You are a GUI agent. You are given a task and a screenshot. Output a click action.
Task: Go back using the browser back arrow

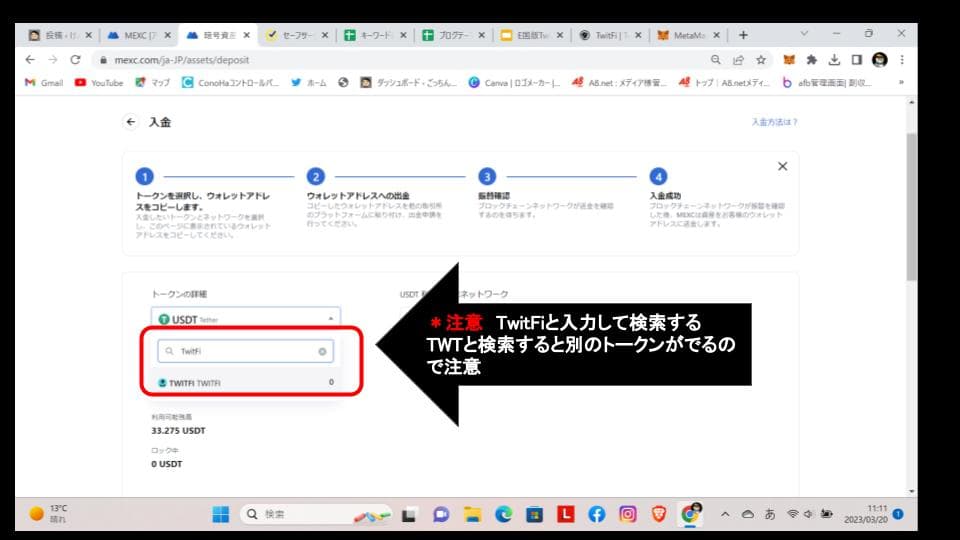[30, 59]
